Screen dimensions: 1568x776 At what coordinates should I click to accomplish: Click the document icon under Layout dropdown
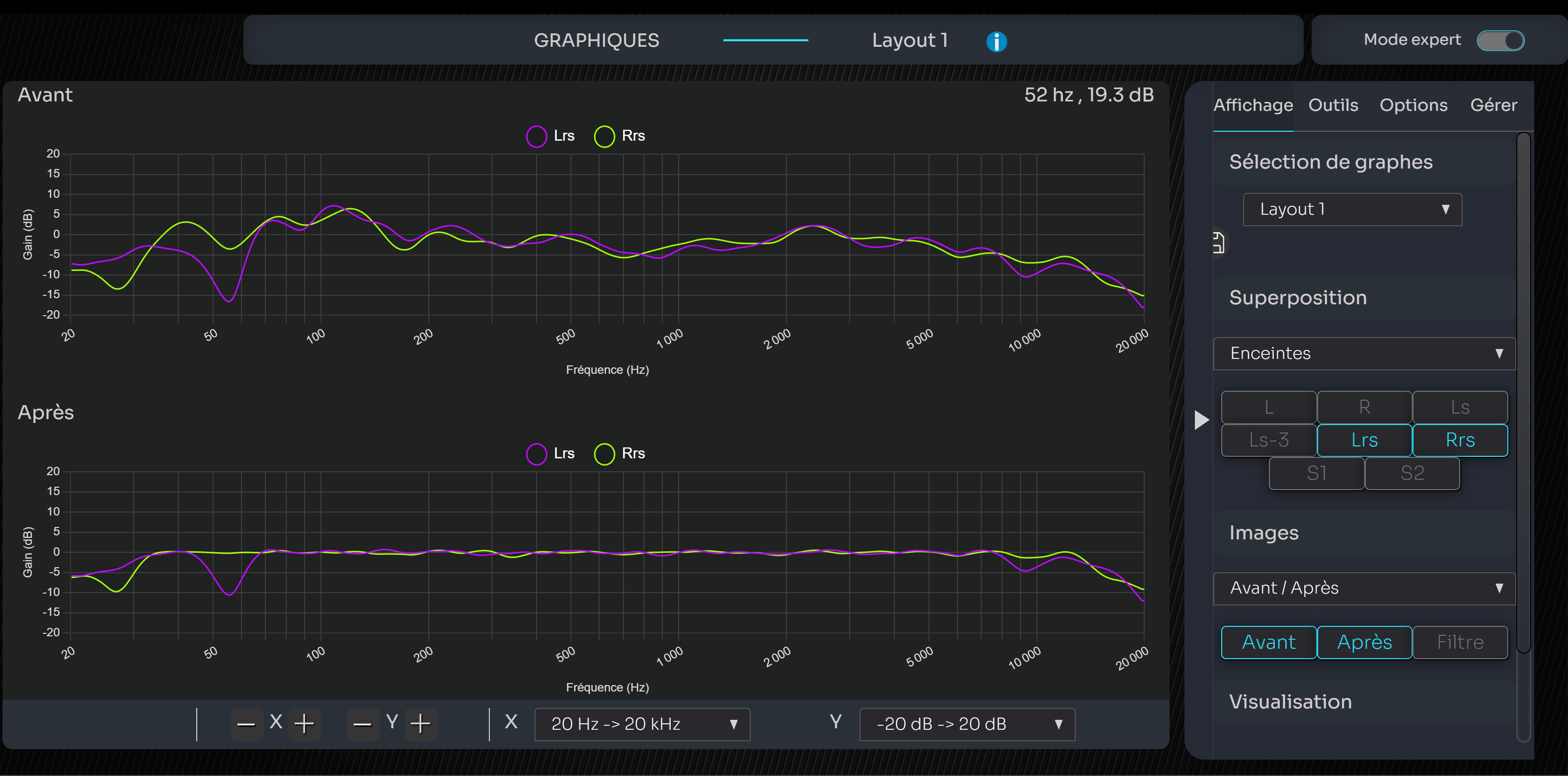coord(1219,243)
